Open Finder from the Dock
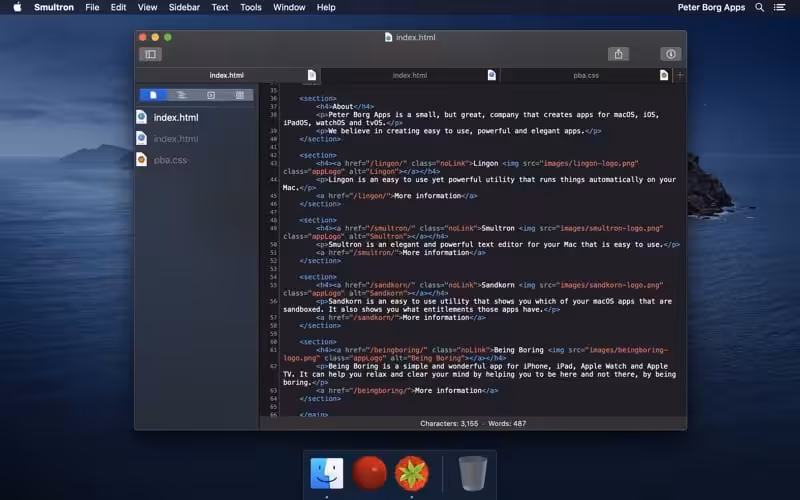The width and height of the screenshot is (800, 500). [x=327, y=473]
